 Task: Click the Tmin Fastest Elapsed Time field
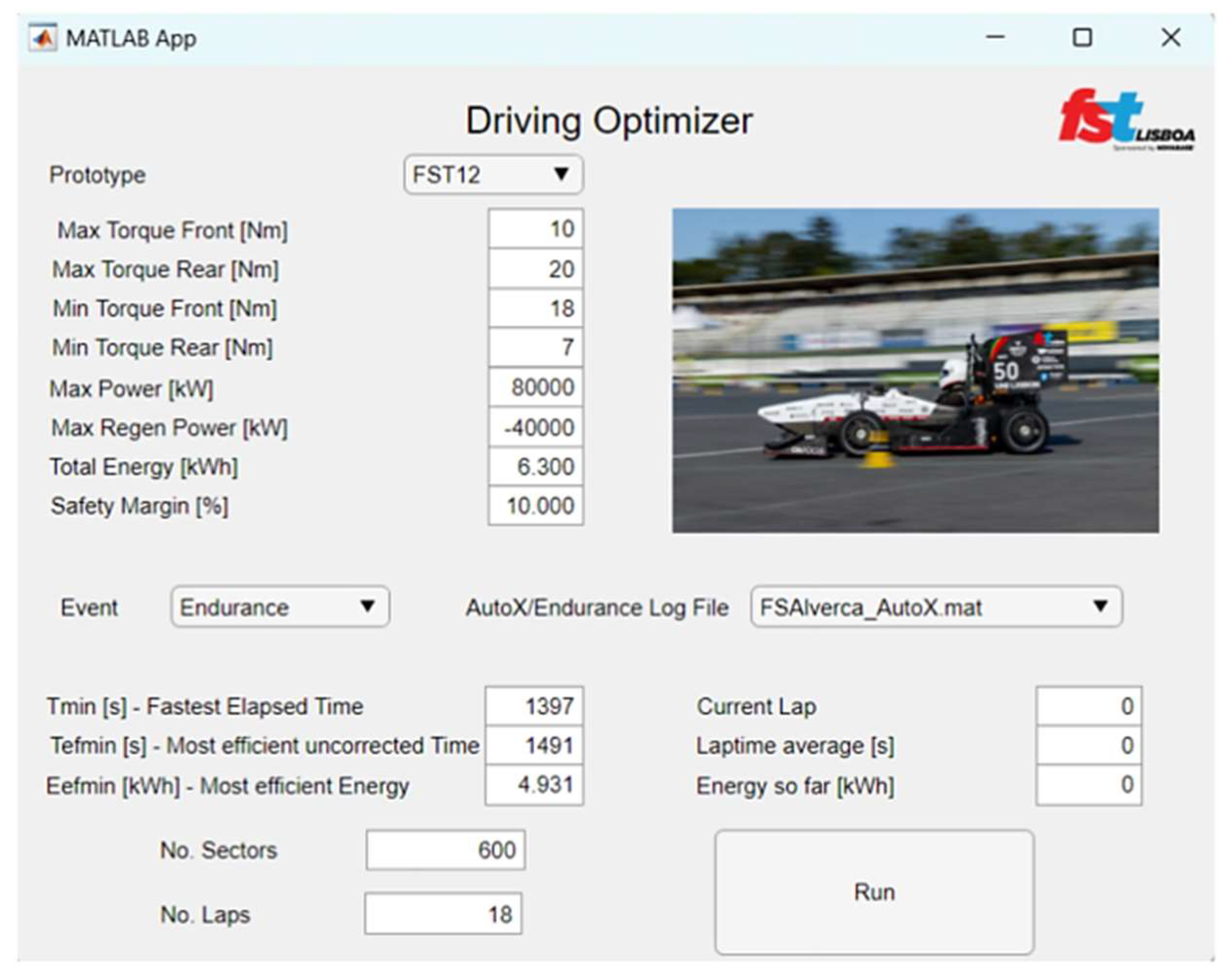pos(534,706)
